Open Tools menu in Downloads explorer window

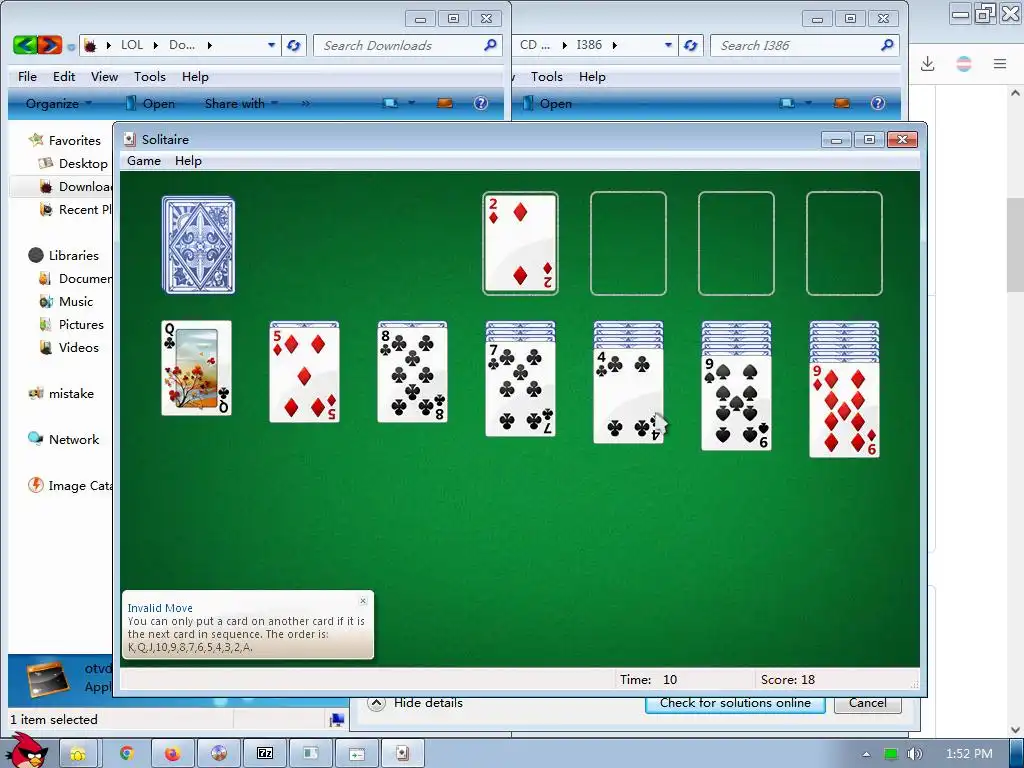[150, 76]
